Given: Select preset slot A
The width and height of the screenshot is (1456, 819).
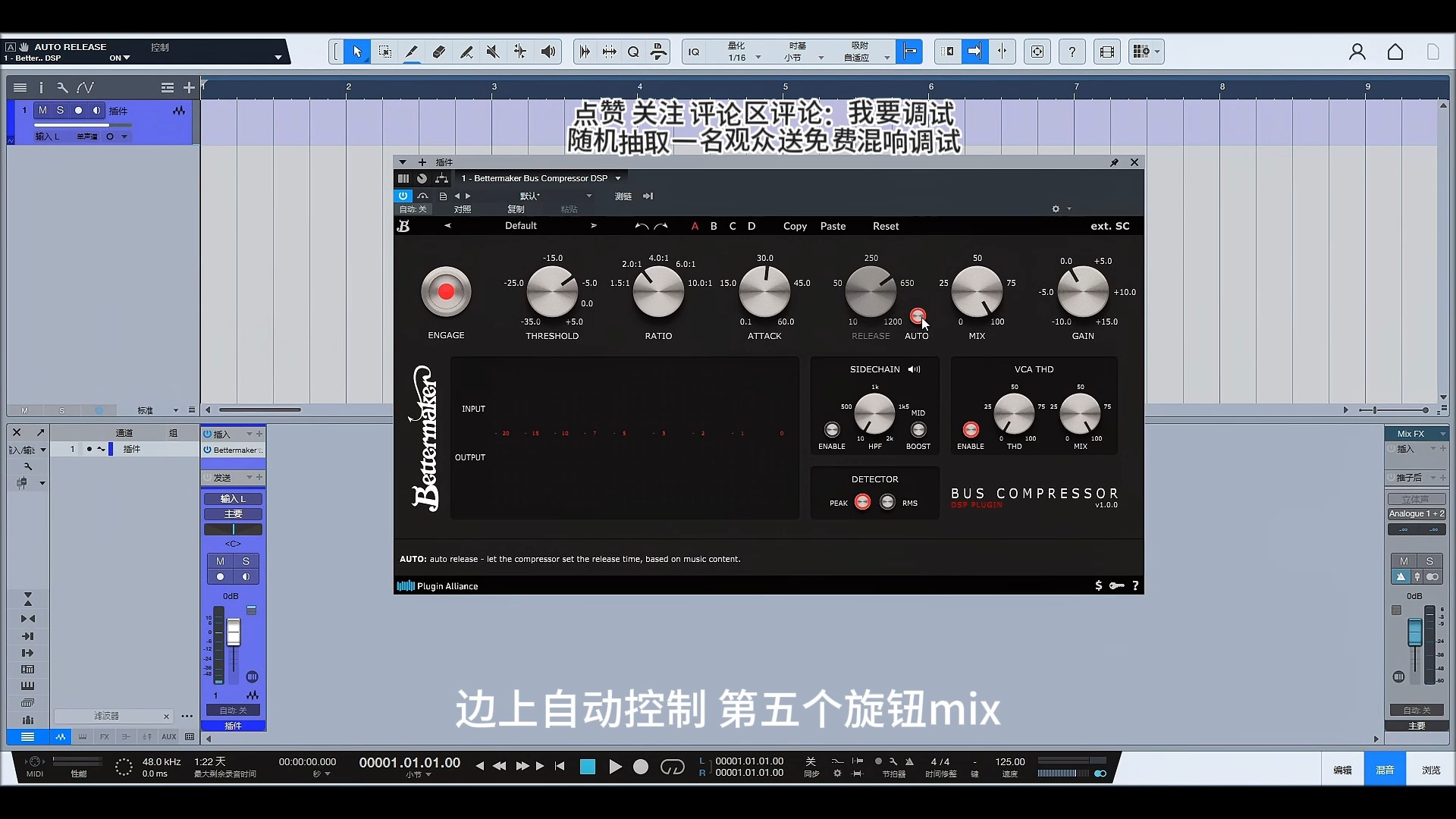Looking at the screenshot, I should pyautogui.click(x=695, y=226).
